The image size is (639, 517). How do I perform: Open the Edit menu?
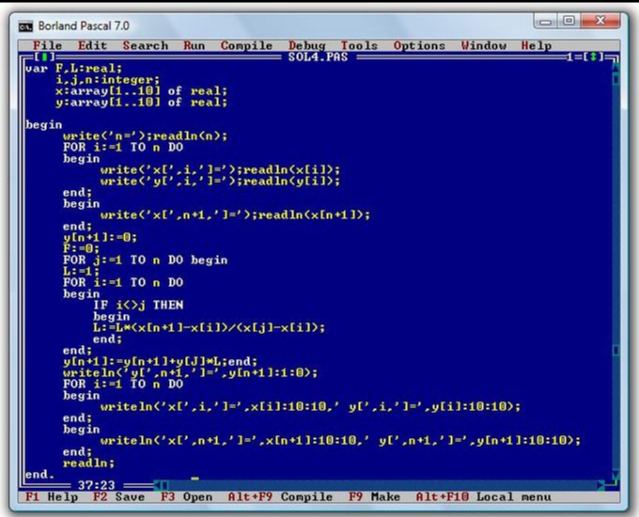(x=93, y=46)
